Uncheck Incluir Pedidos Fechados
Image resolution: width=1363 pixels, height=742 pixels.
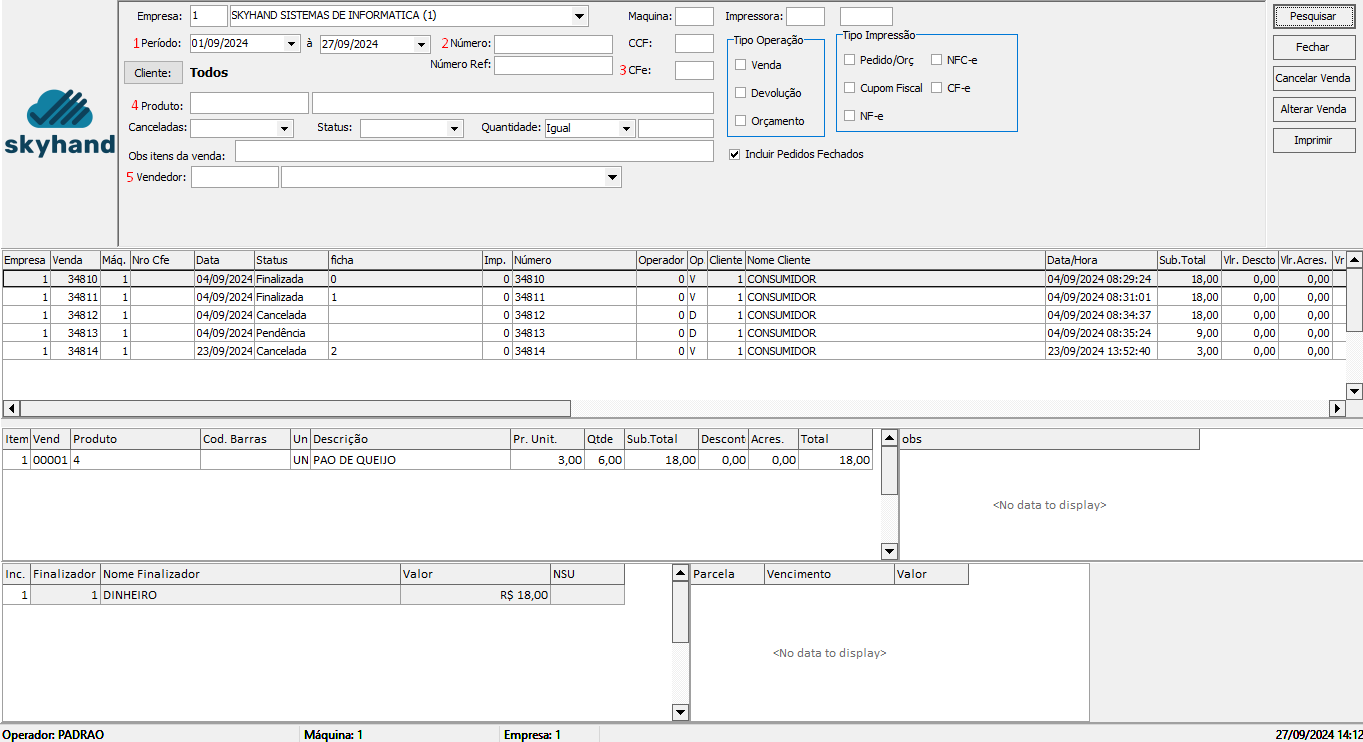pyautogui.click(x=735, y=155)
